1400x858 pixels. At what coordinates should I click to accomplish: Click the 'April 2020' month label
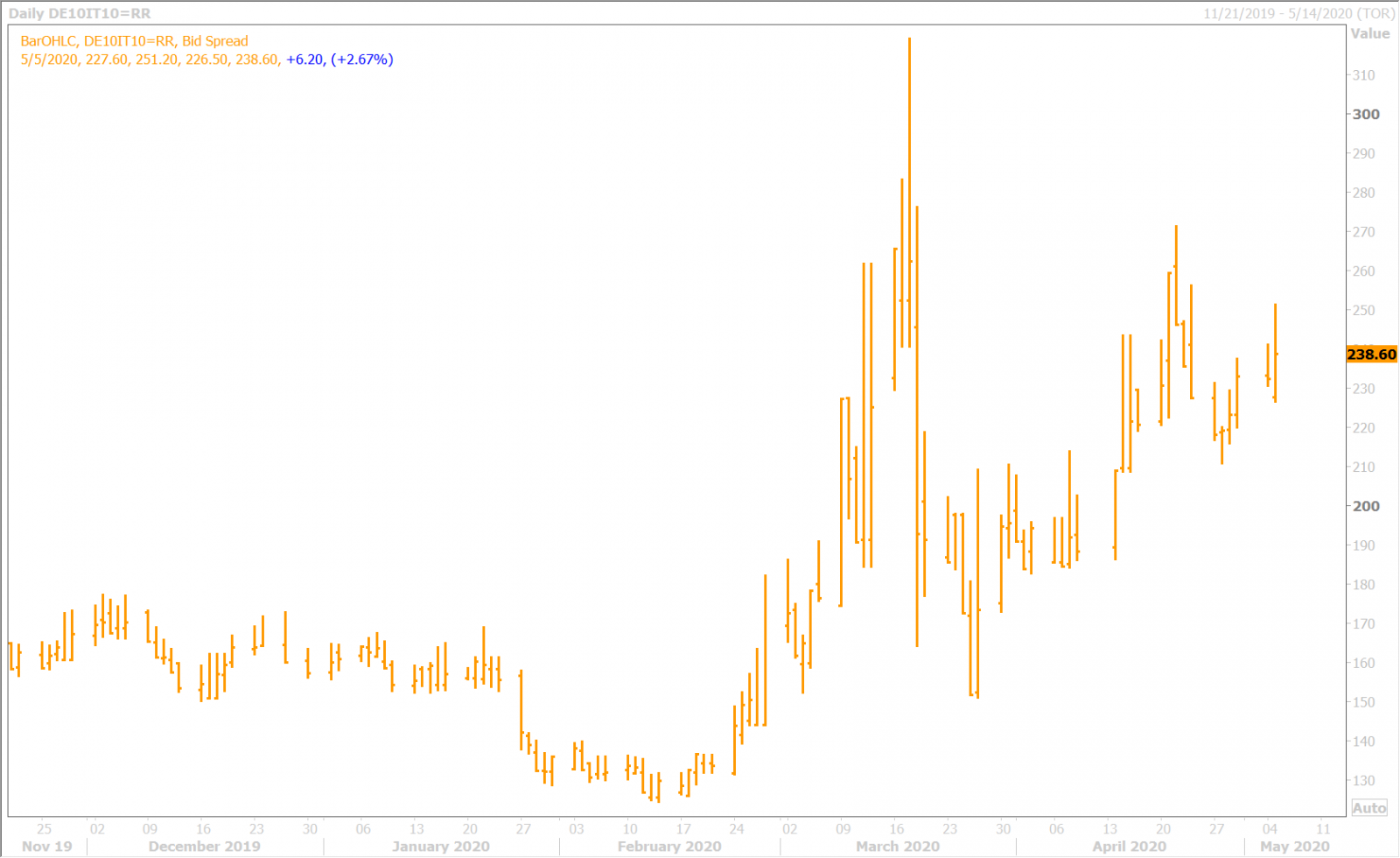coord(1130,847)
